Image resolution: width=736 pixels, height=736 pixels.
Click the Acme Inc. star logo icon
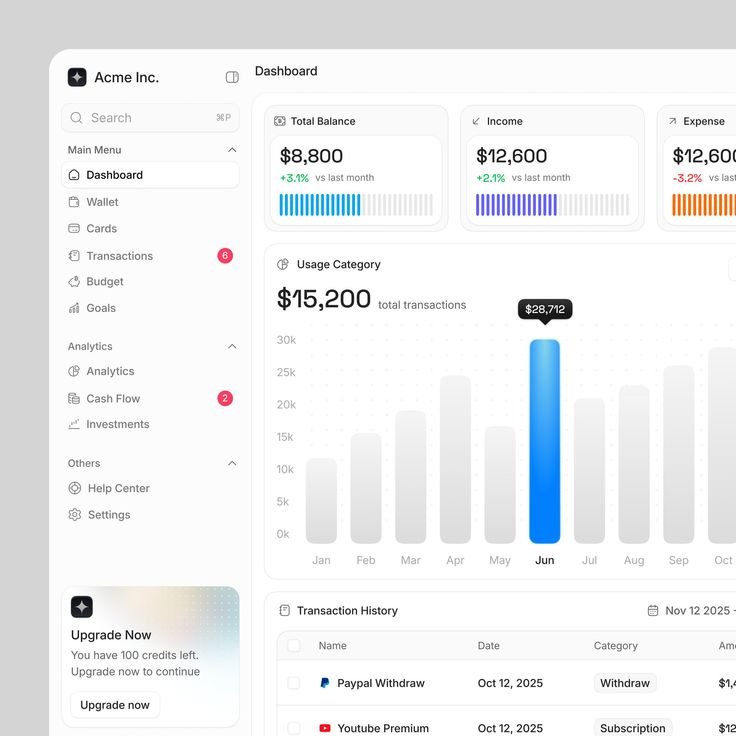pos(77,77)
